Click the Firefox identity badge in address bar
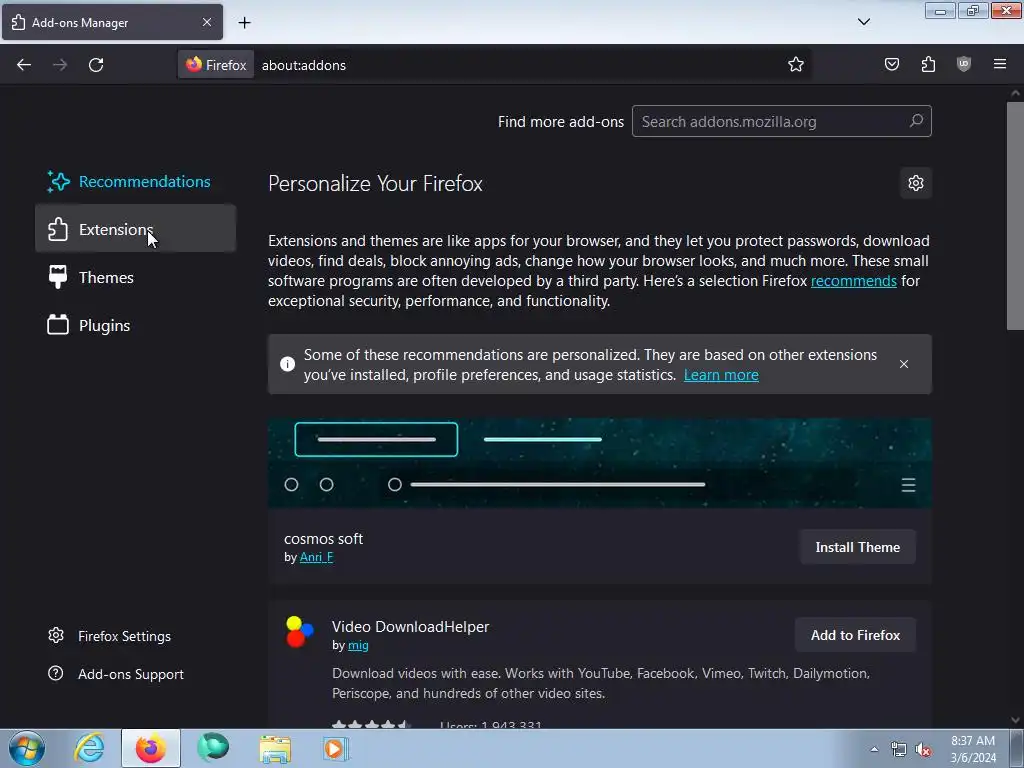Screen dimensions: 1024x768 coord(216,65)
